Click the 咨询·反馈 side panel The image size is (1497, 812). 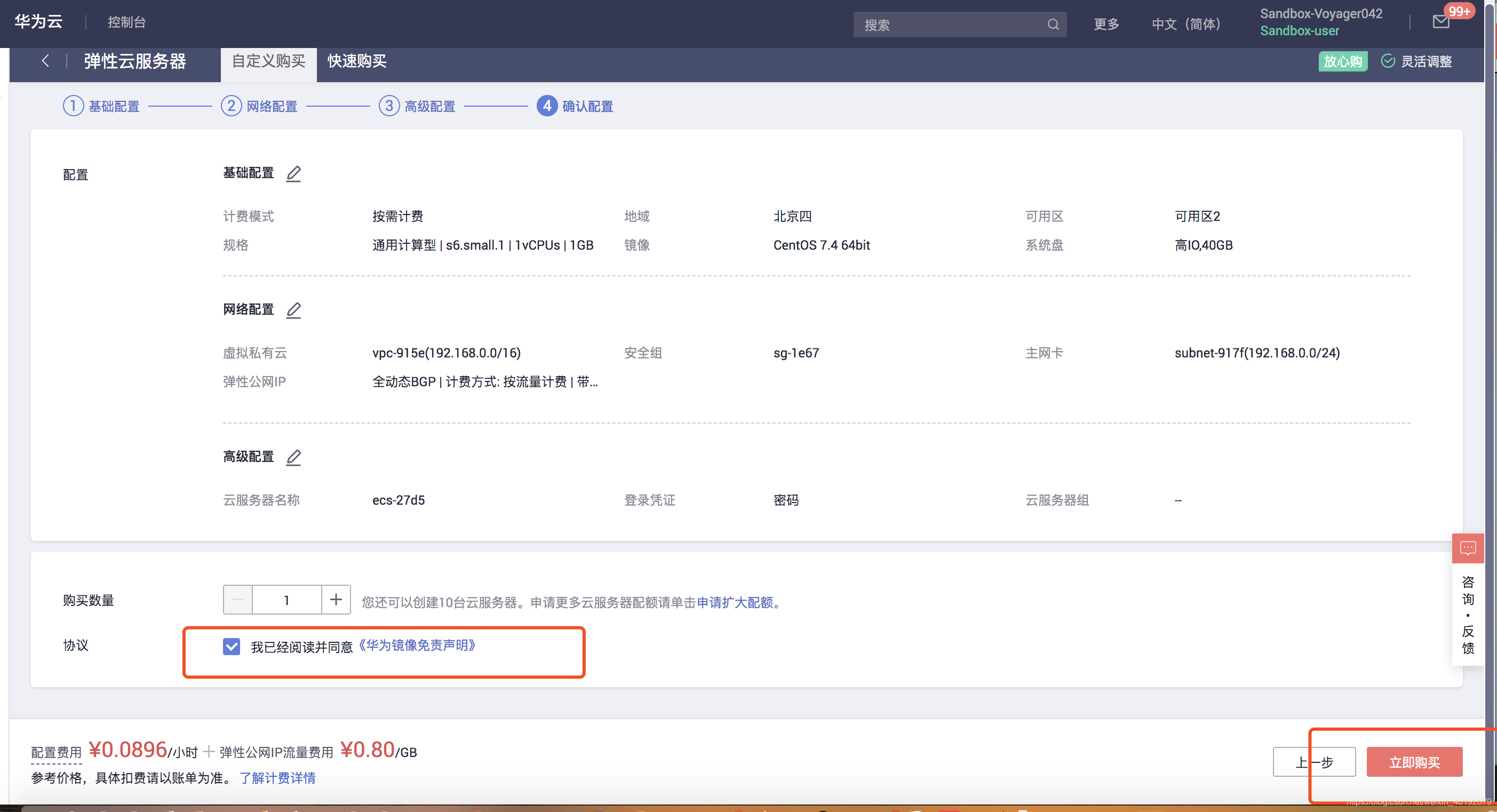click(x=1468, y=615)
